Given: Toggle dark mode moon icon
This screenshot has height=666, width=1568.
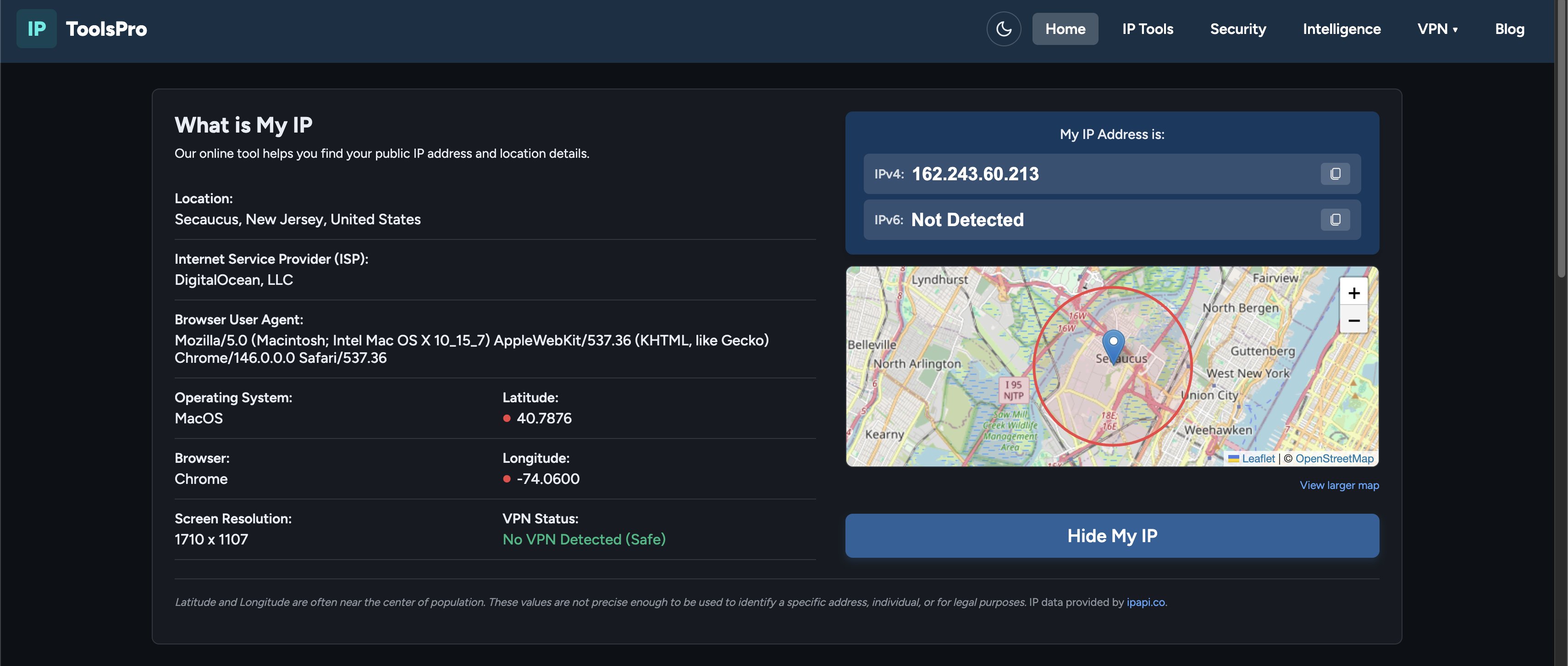Looking at the screenshot, I should tap(1003, 28).
